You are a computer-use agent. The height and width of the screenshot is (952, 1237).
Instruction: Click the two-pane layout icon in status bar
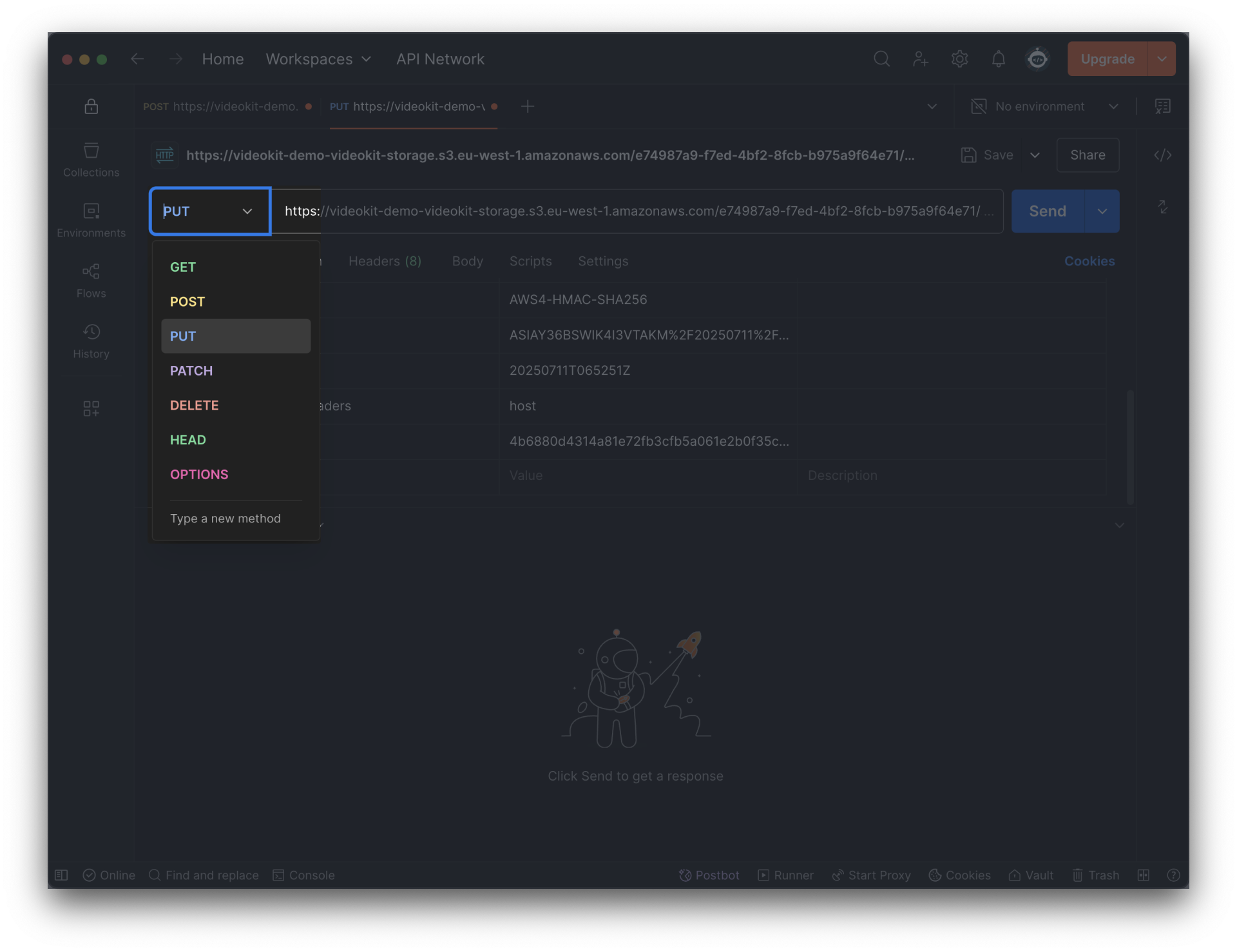[x=1144, y=875]
